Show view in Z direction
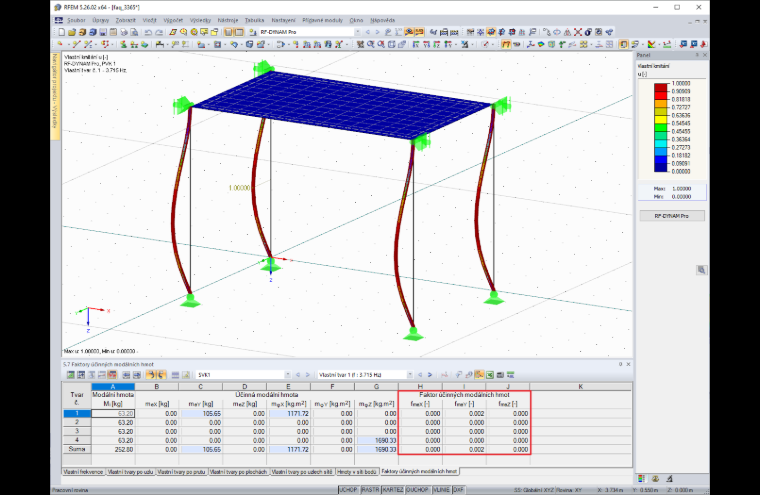 pyautogui.click(x=437, y=44)
